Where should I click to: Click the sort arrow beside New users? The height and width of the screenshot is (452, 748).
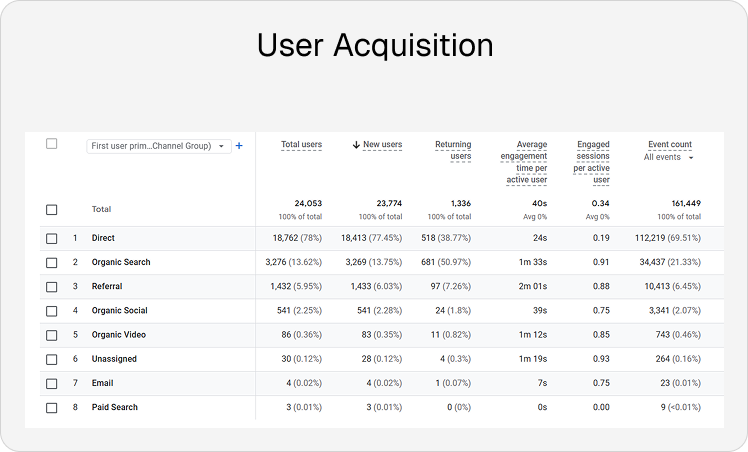[356, 145]
